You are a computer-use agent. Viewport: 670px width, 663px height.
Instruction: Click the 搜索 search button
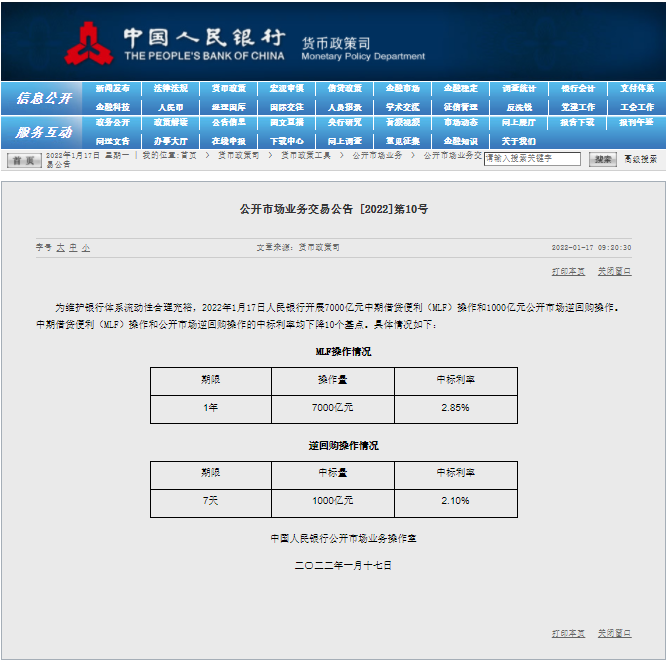[602, 159]
